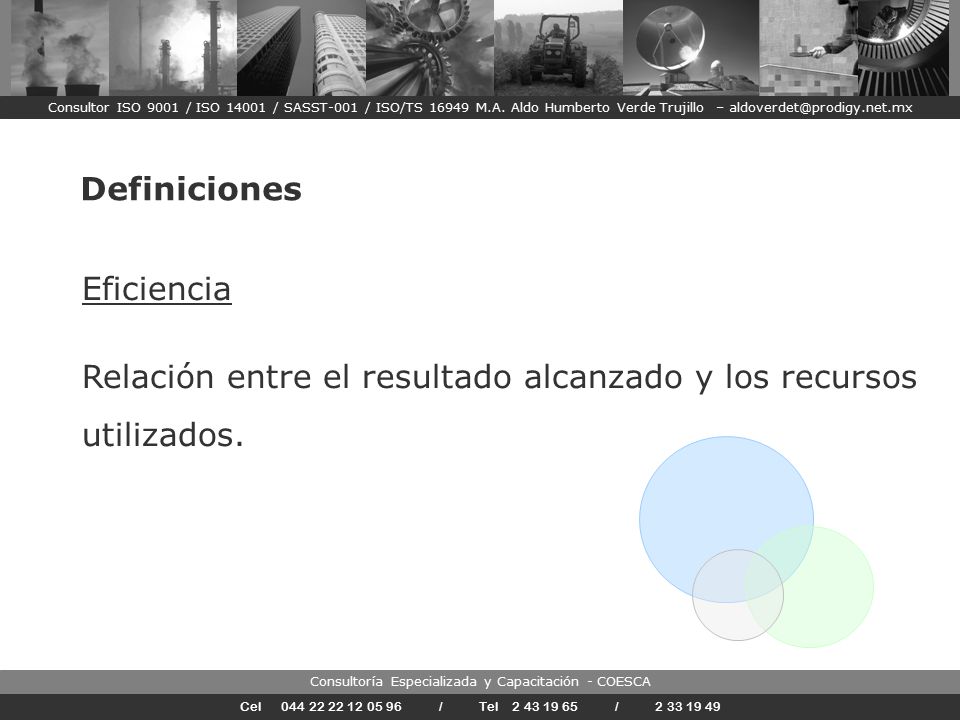The image size is (960, 720).
Task: Click the text 'Relación entre el resultado alcanzado'
Action: [x=382, y=377]
